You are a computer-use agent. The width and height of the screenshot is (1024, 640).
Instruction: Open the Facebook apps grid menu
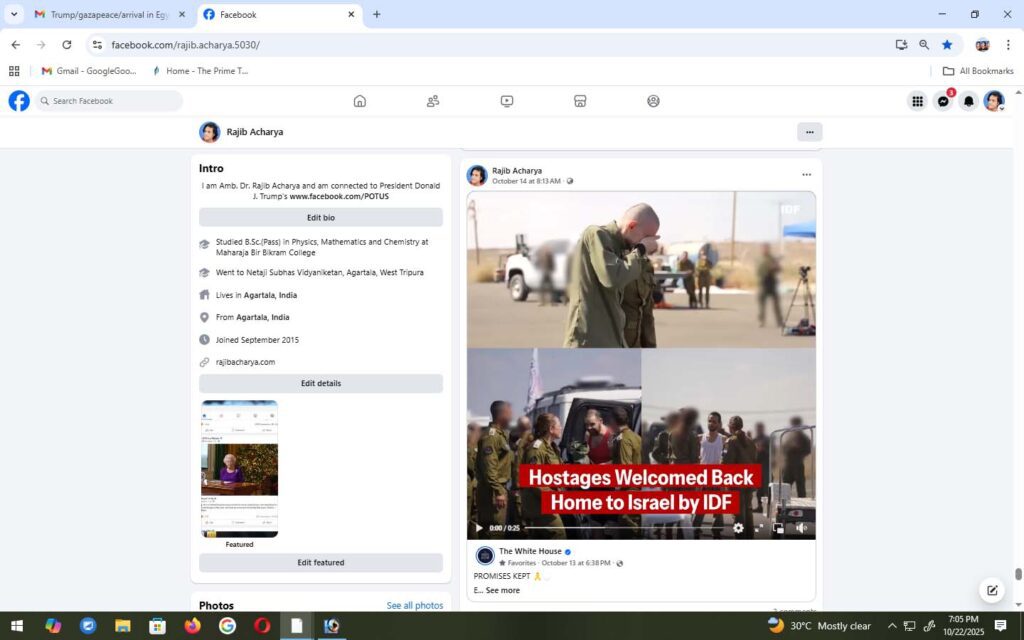coord(917,101)
